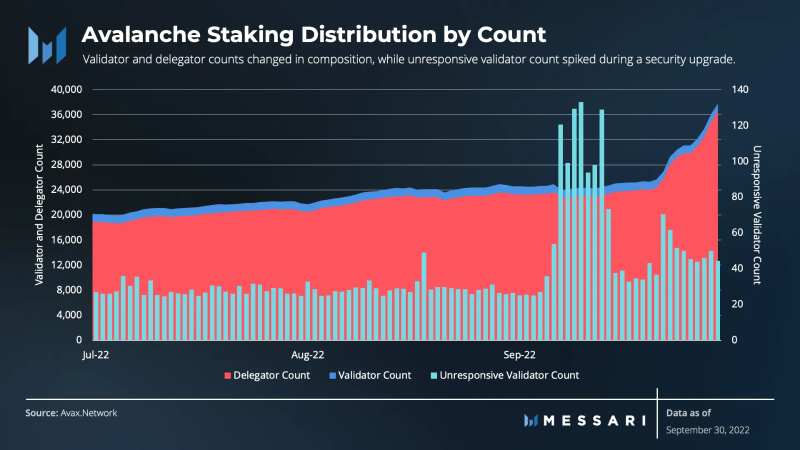Click the Validator and Delegator Count axis title
This screenshot has height=450, width=800.
pyautogui.click(x=39, y=214)
